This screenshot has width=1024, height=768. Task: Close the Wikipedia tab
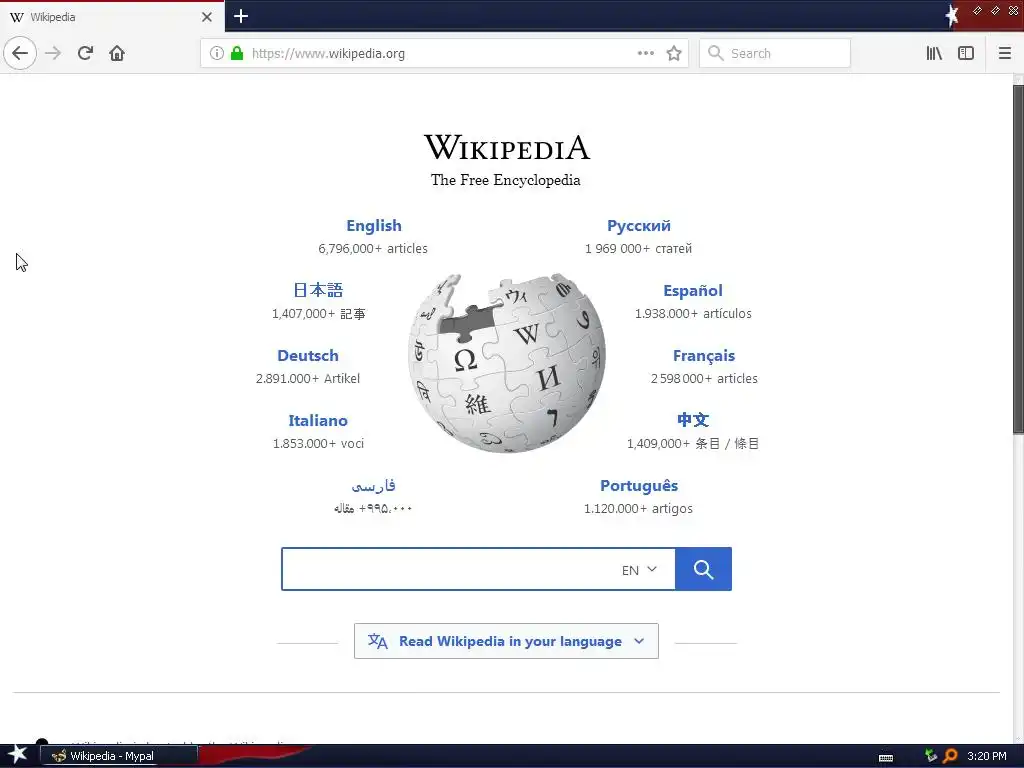tap(206, 17)
